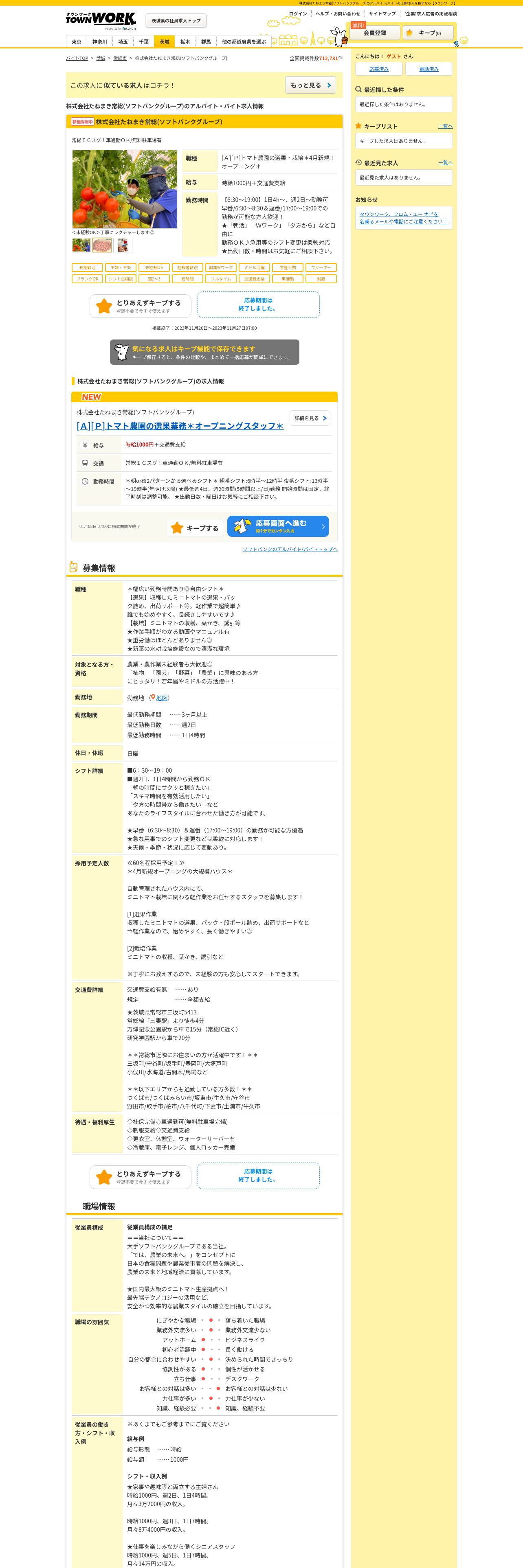The width and height of the screenshot is (523, 1568).
Task: Click the star icon in the header キープ button
Action: click(x=410, y=33)
